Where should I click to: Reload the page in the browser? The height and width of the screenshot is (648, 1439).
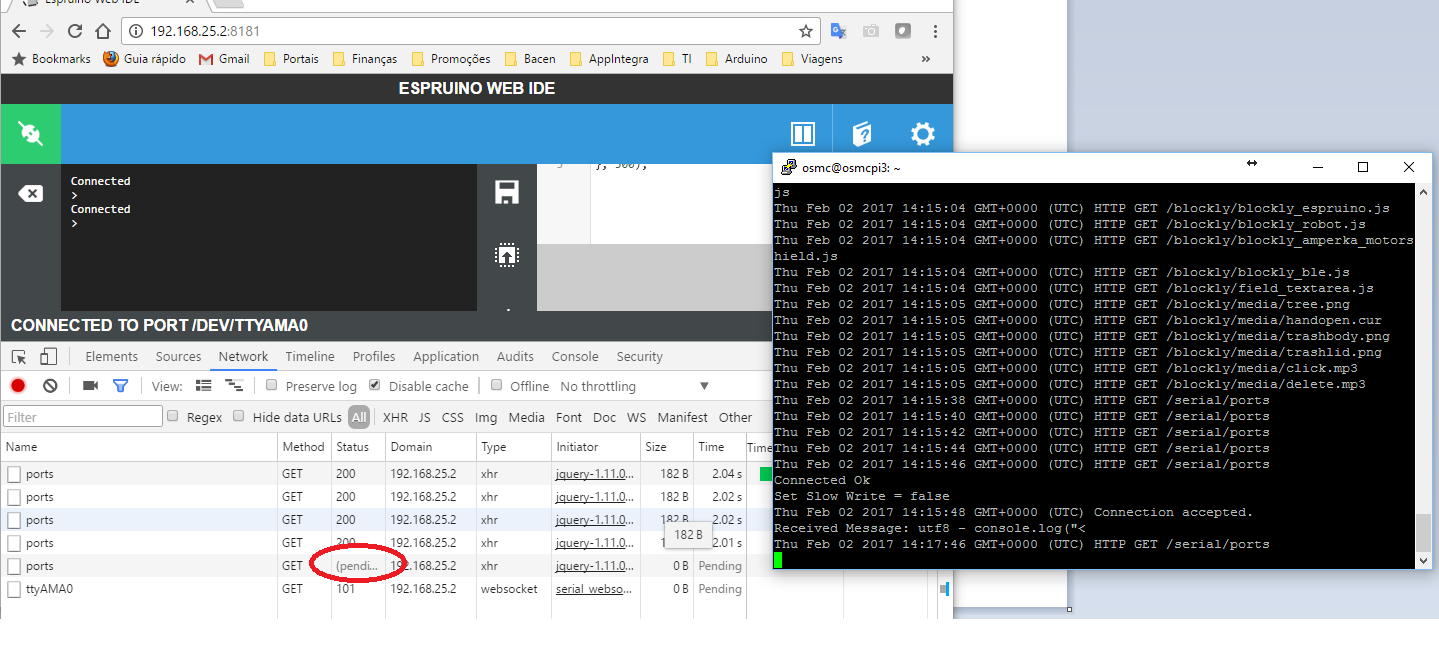click(74, 31)
